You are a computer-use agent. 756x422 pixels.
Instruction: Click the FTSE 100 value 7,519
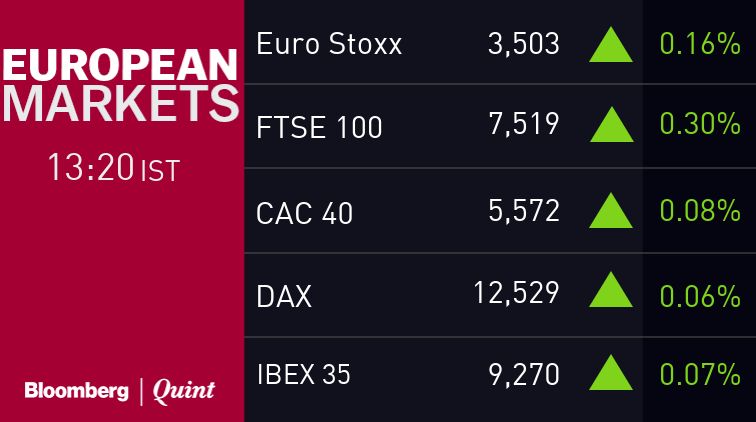[523, 126]
